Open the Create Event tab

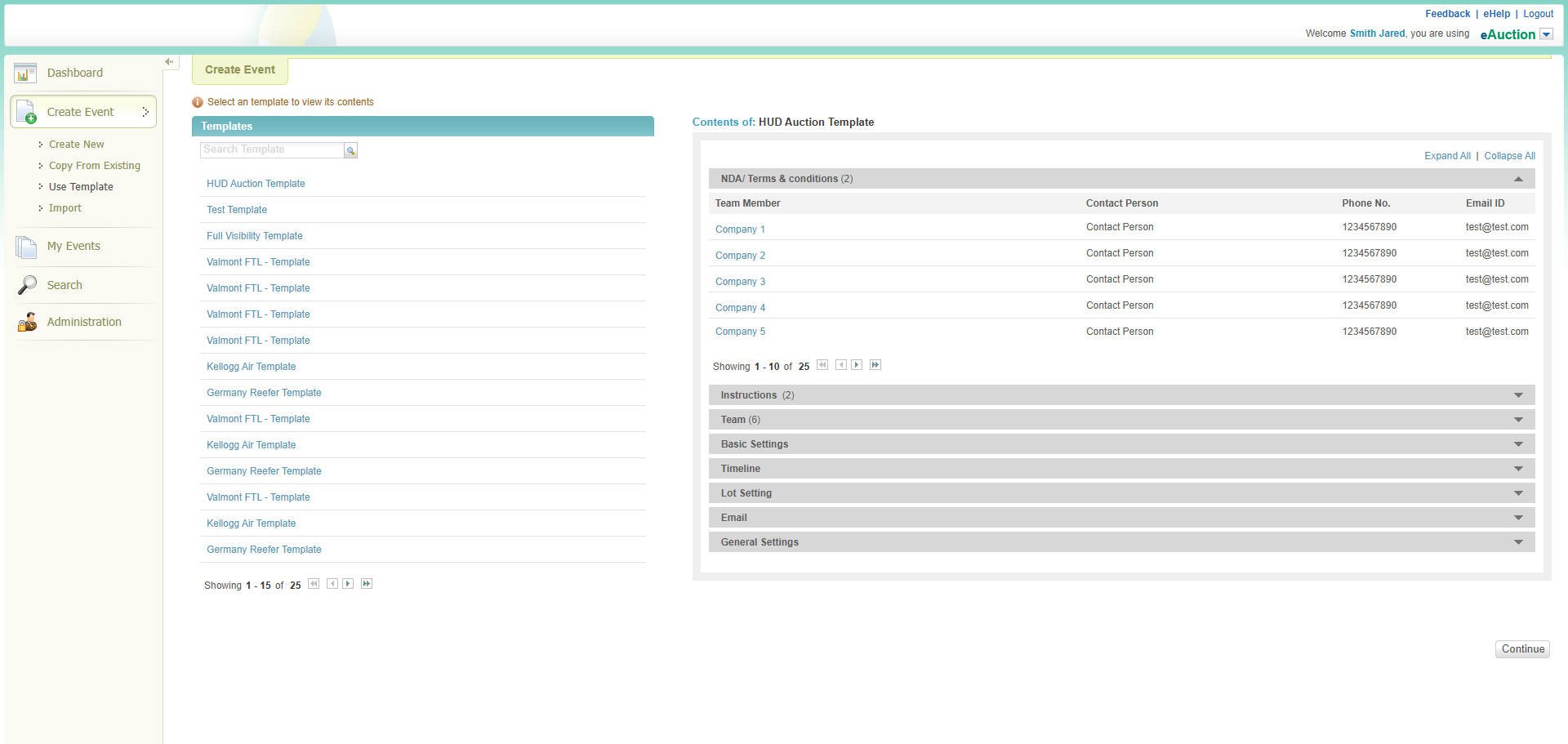coord(240,70)
